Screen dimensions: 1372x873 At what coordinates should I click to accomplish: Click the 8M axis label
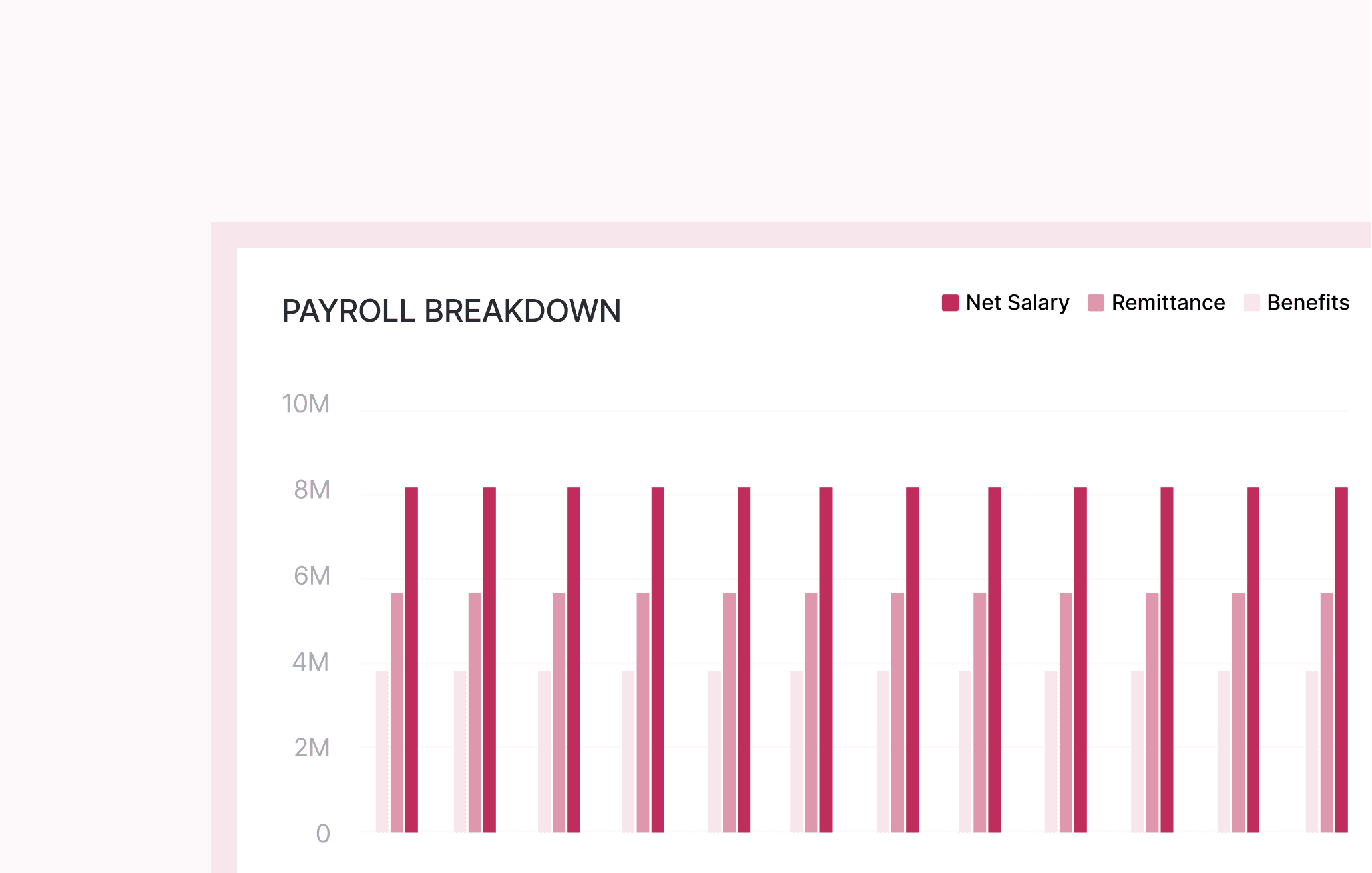pyautogui.click(x=312, y=490)
